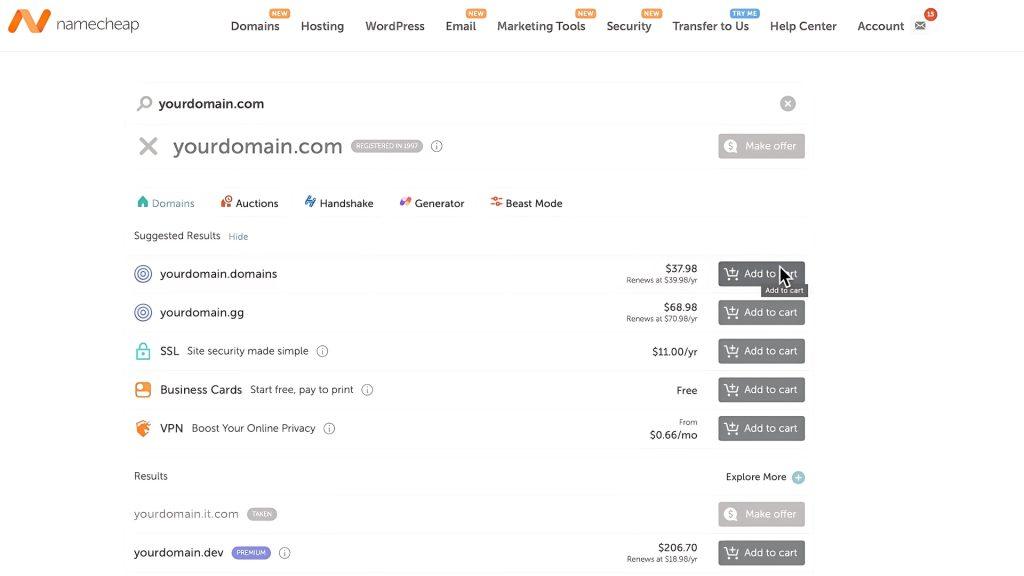Click the yourdomain.dev result name
This screenshot has height=576, width=1024.
(x=178, y=552)
